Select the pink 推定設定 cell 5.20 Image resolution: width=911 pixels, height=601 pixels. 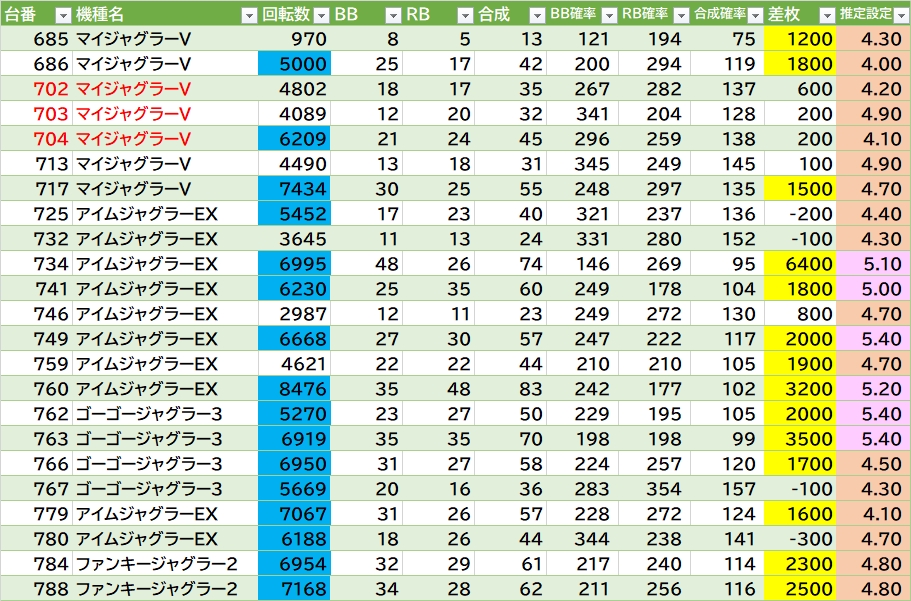(x=873, y=389)
